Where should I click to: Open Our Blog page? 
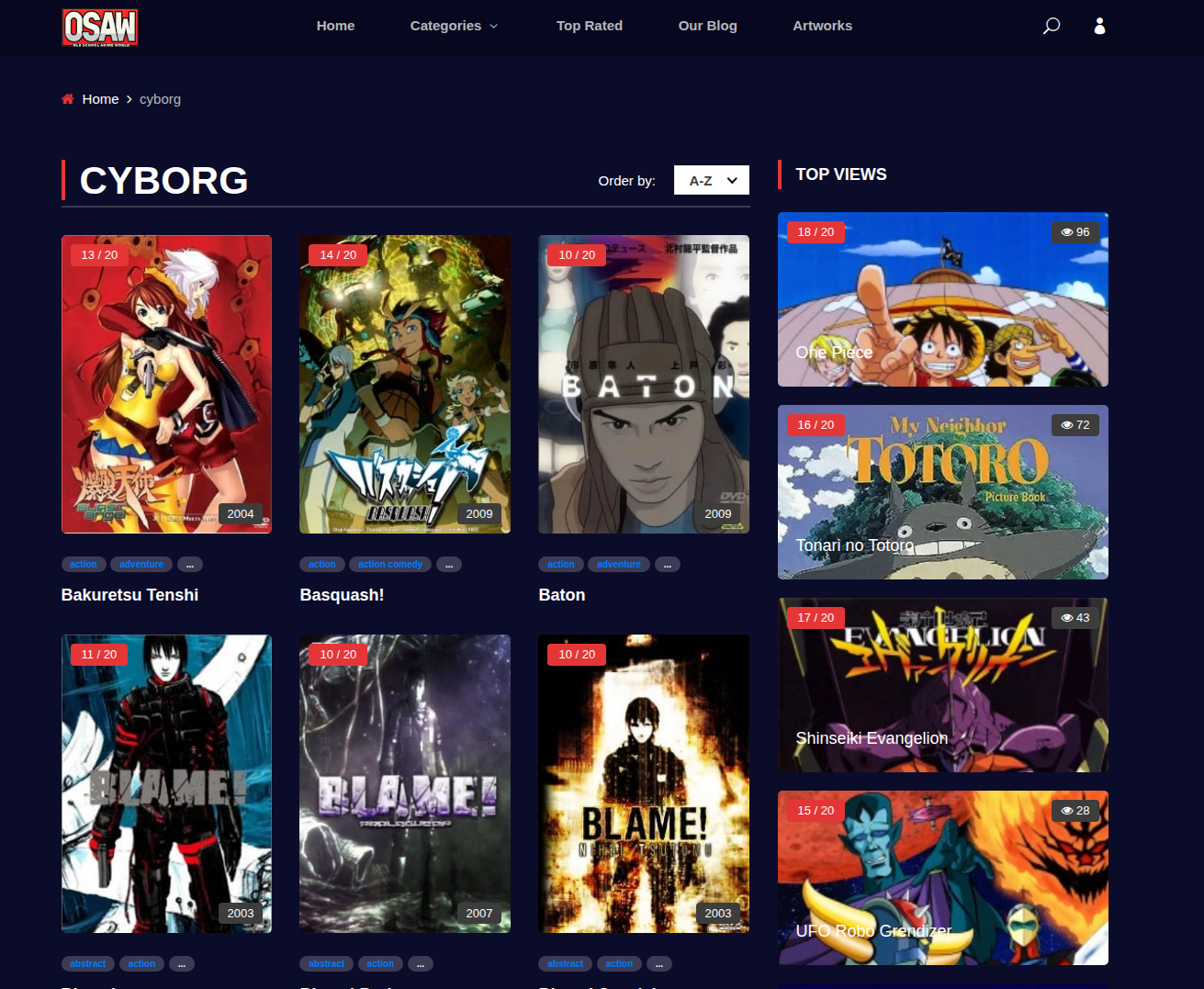(708, 26)
